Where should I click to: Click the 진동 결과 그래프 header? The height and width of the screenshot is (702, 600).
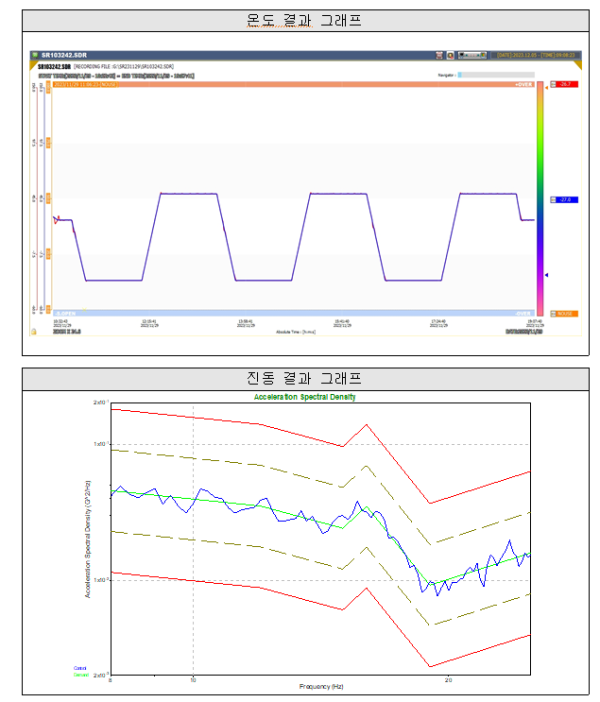coord(304,378)
